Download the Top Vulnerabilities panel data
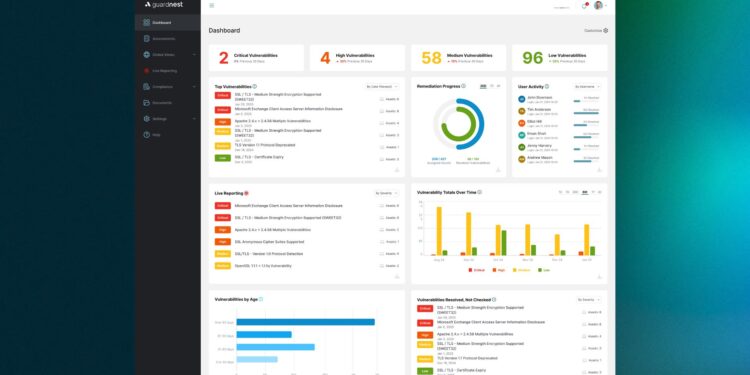The image size is (750, 375). (397, 170)
